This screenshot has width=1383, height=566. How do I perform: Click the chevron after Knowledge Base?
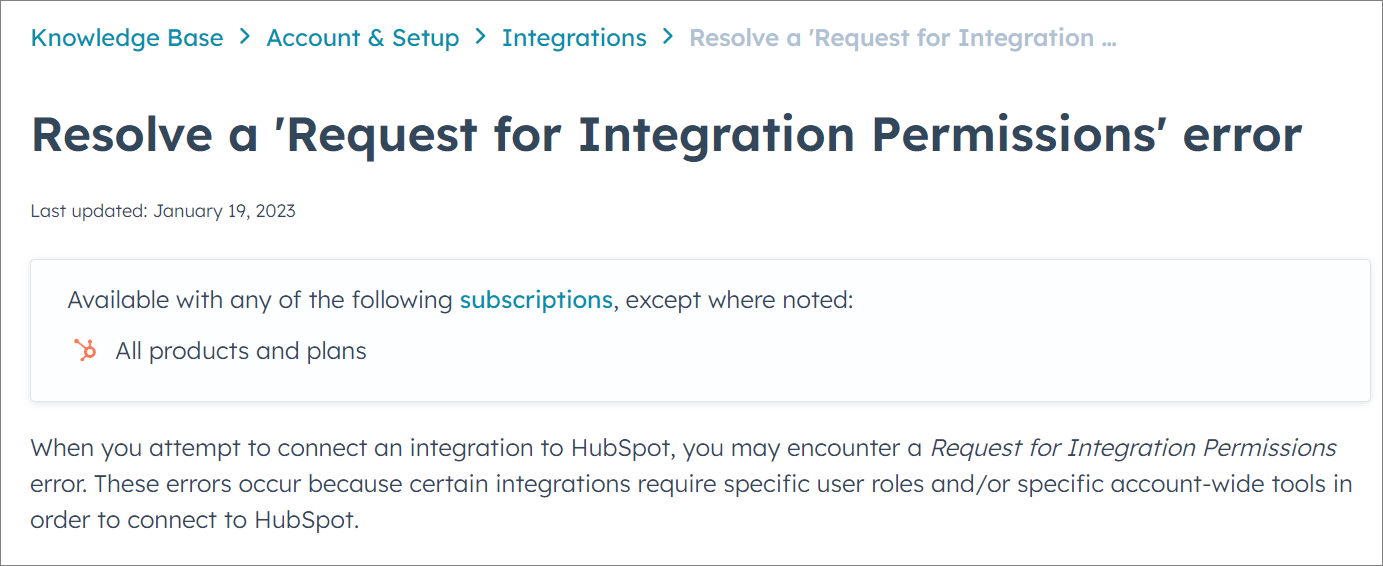tap(245, 38)
